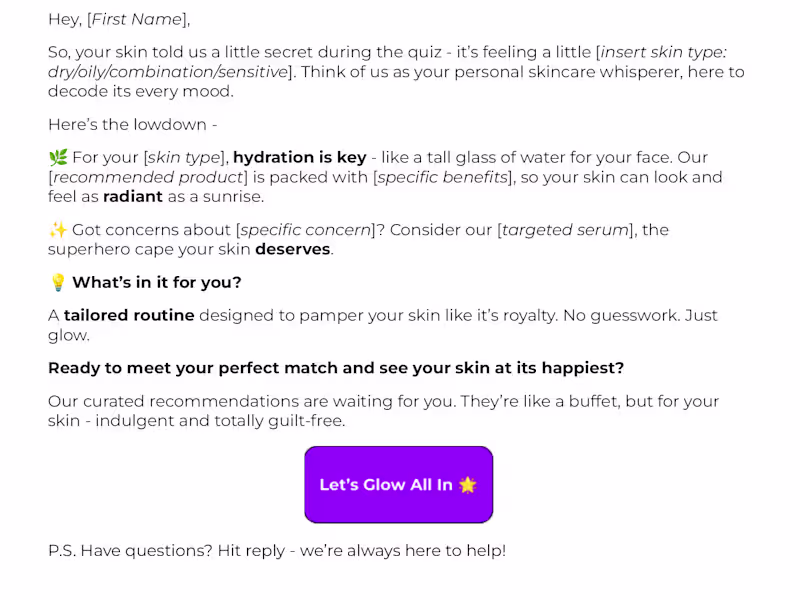Click the bold "hydration is key" text
800x600 pixels.
(299, 158)
